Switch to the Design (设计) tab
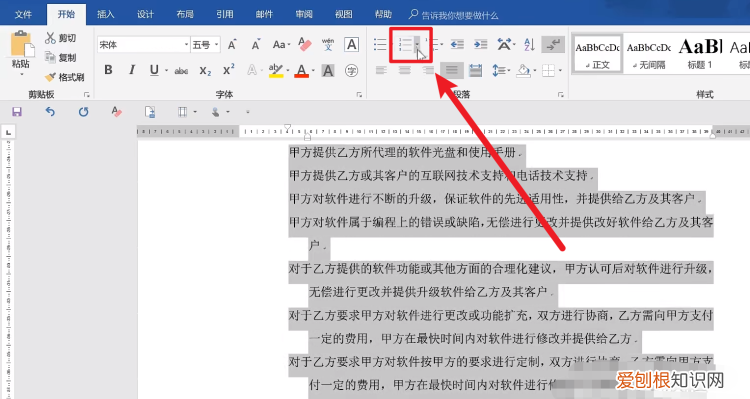This screenshot has height=399, width=750. (145, 14)
